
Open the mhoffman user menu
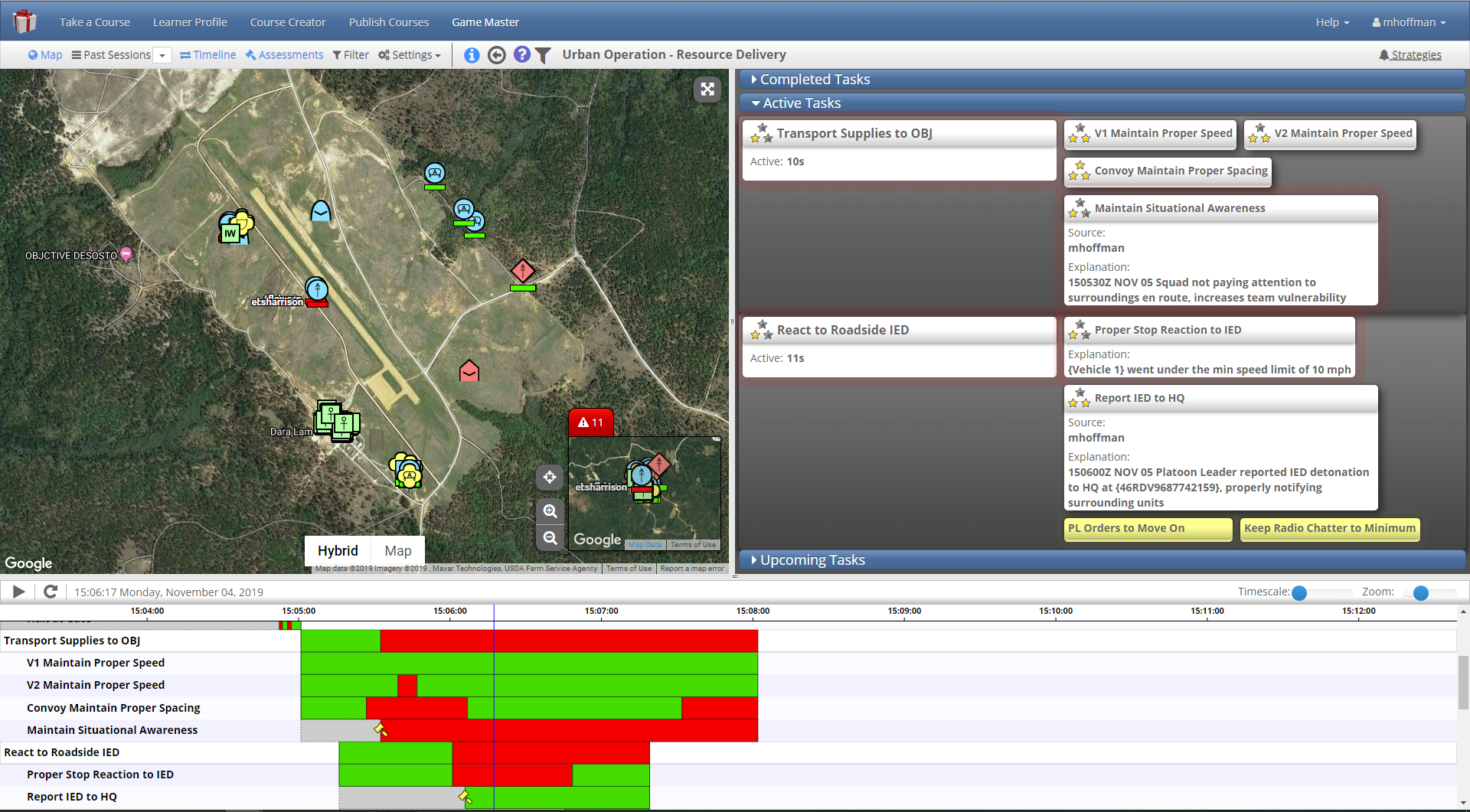pyautogui.click(x=1409, y=22)
